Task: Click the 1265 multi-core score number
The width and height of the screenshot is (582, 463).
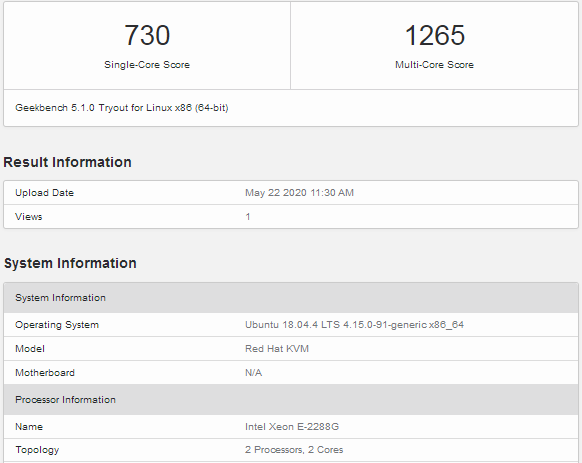Action: click(435, 36)
